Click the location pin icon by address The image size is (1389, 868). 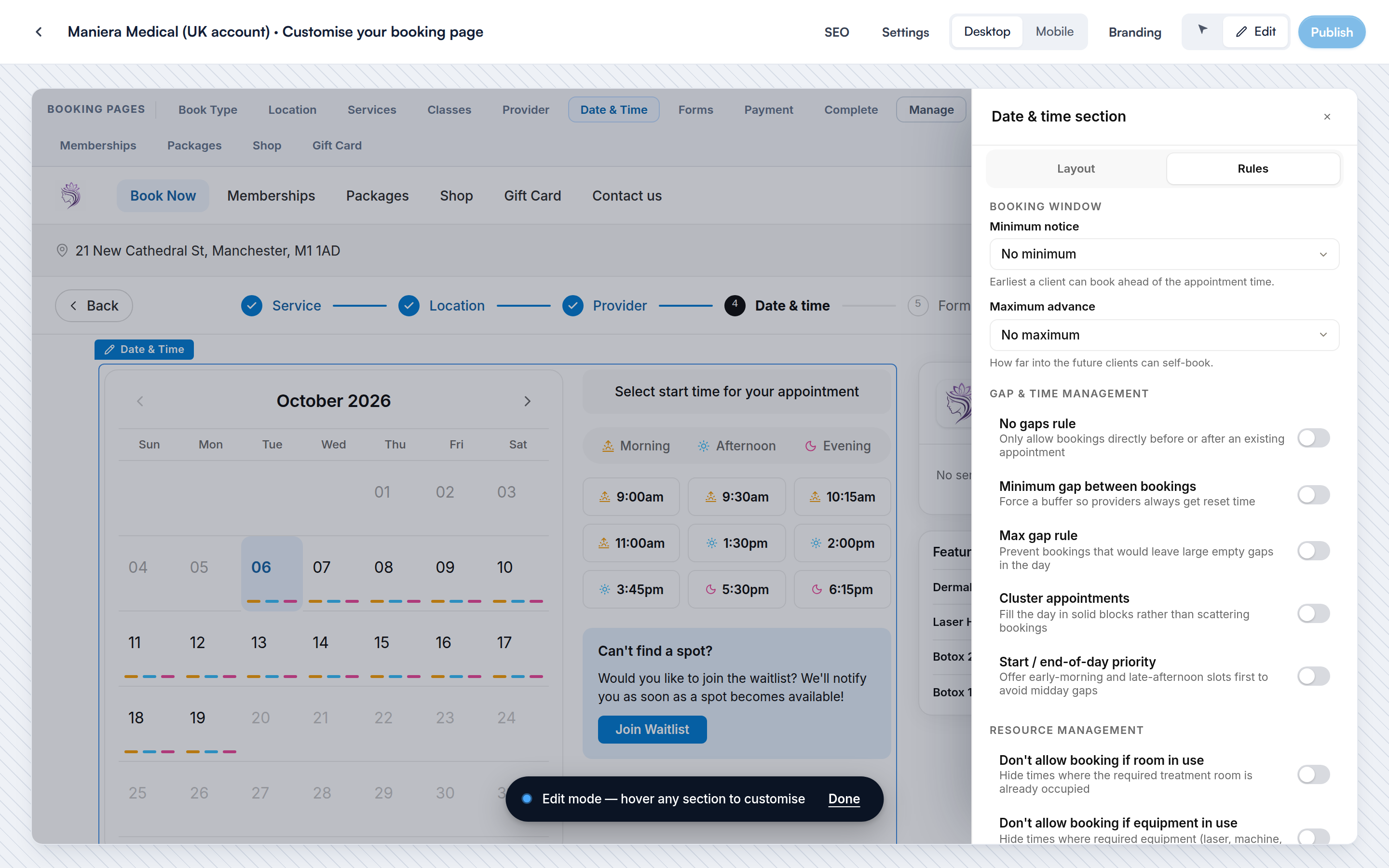[x=62, y=250]
